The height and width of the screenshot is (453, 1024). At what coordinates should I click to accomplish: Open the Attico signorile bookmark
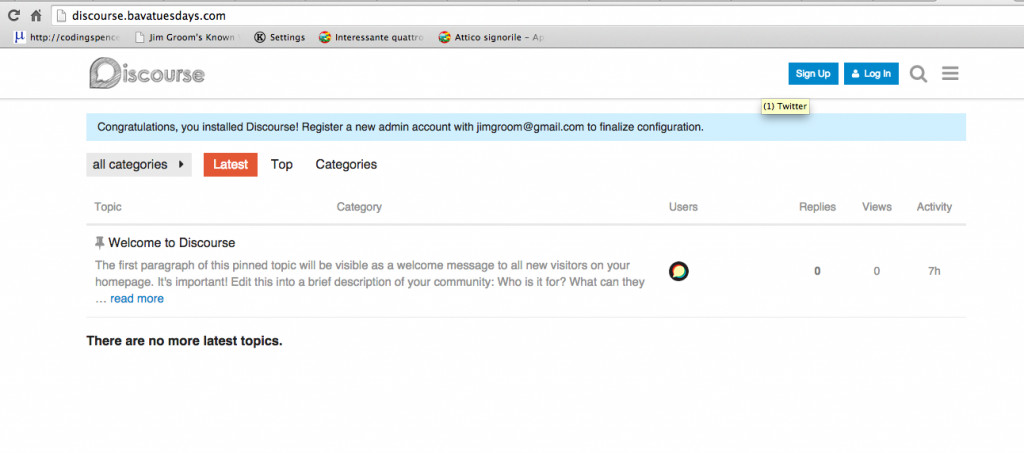[x=491, y=37]
